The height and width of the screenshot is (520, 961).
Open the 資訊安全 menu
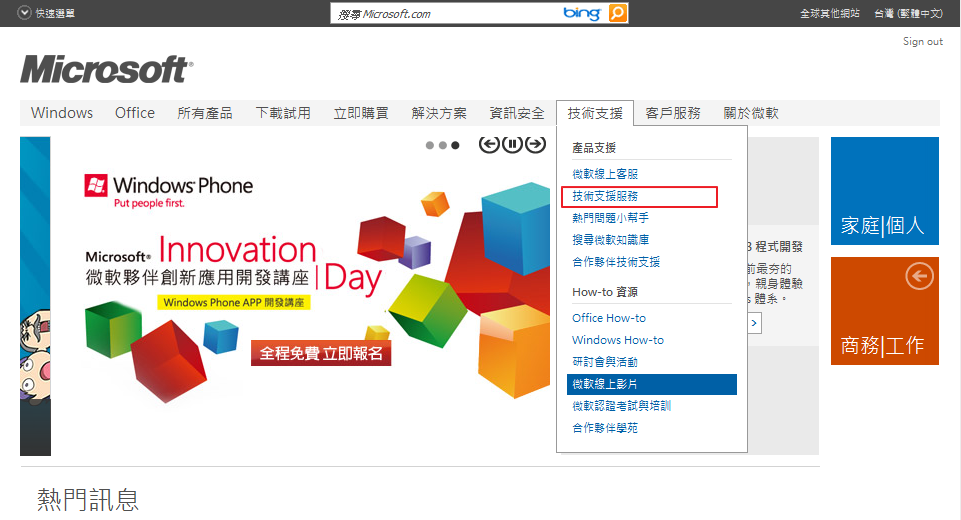click(x=517, y=113)
